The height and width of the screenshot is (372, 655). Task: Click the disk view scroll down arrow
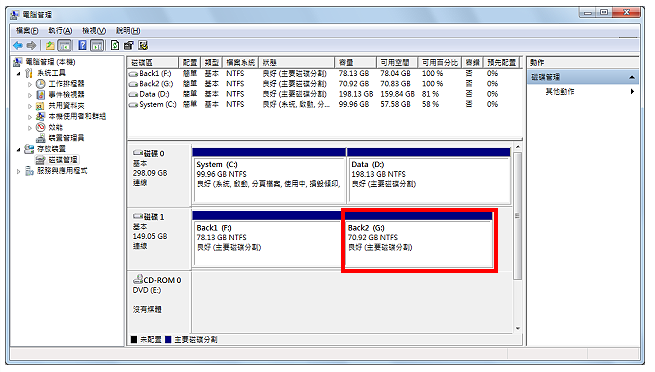coord(517,329)
